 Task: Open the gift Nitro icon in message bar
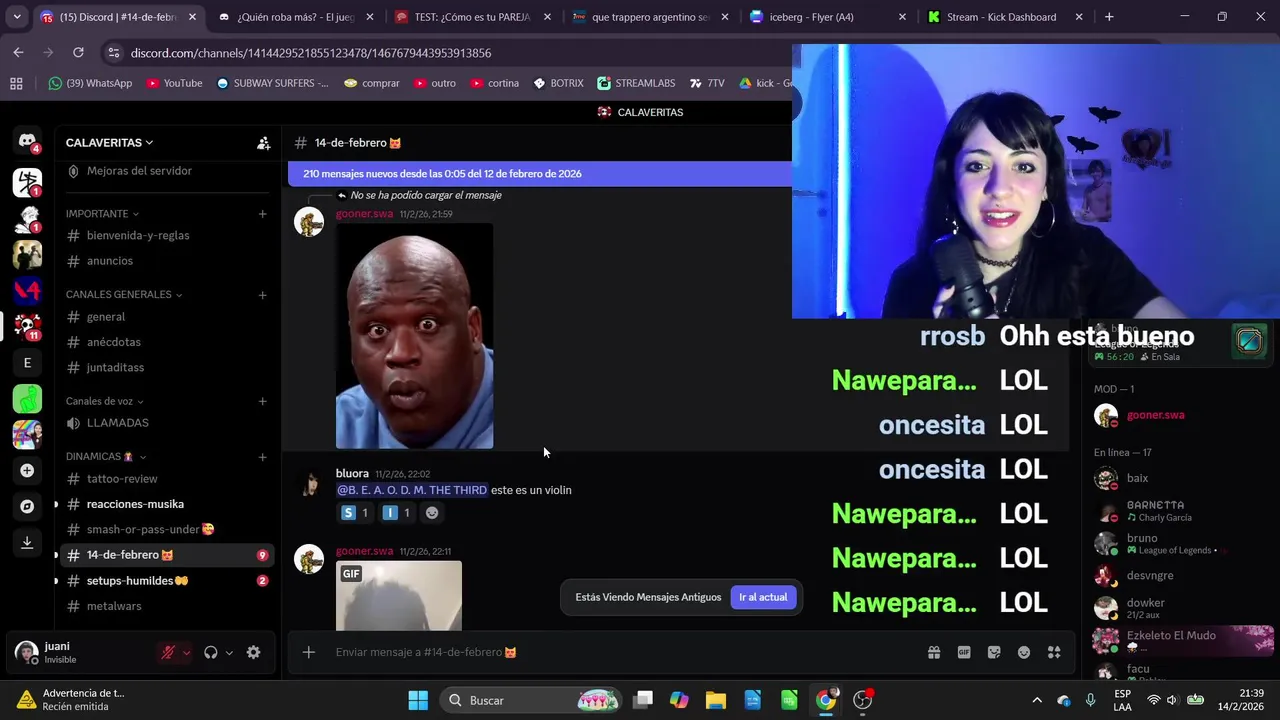coord(934,652)
